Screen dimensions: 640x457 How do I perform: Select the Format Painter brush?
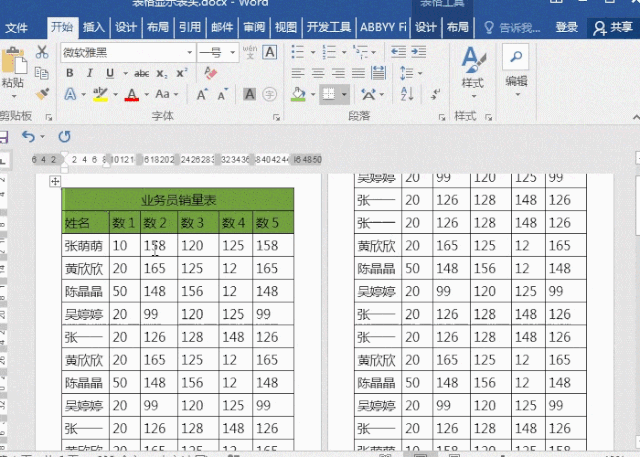click(x=42, y=95)
